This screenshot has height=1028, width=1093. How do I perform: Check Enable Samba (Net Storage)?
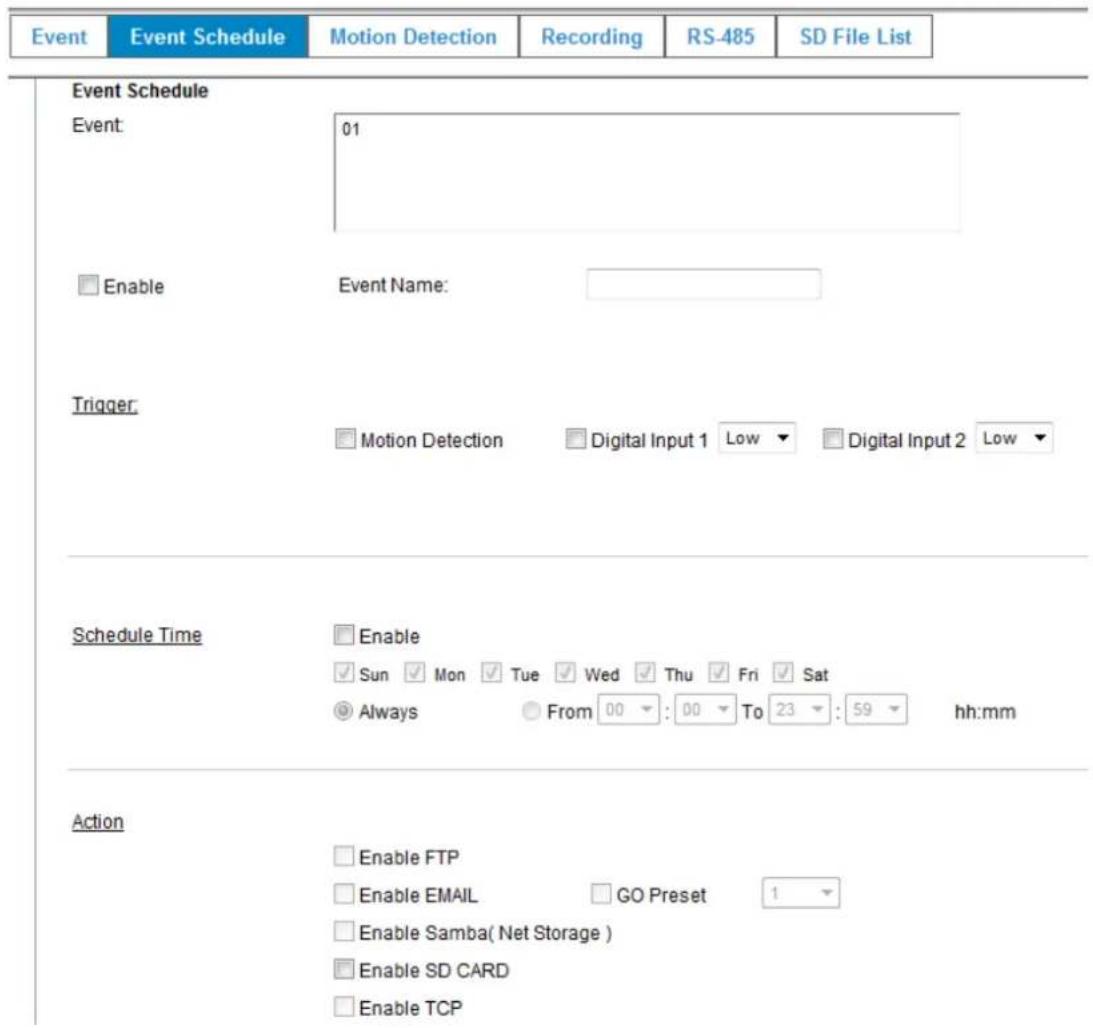(344, 931)
